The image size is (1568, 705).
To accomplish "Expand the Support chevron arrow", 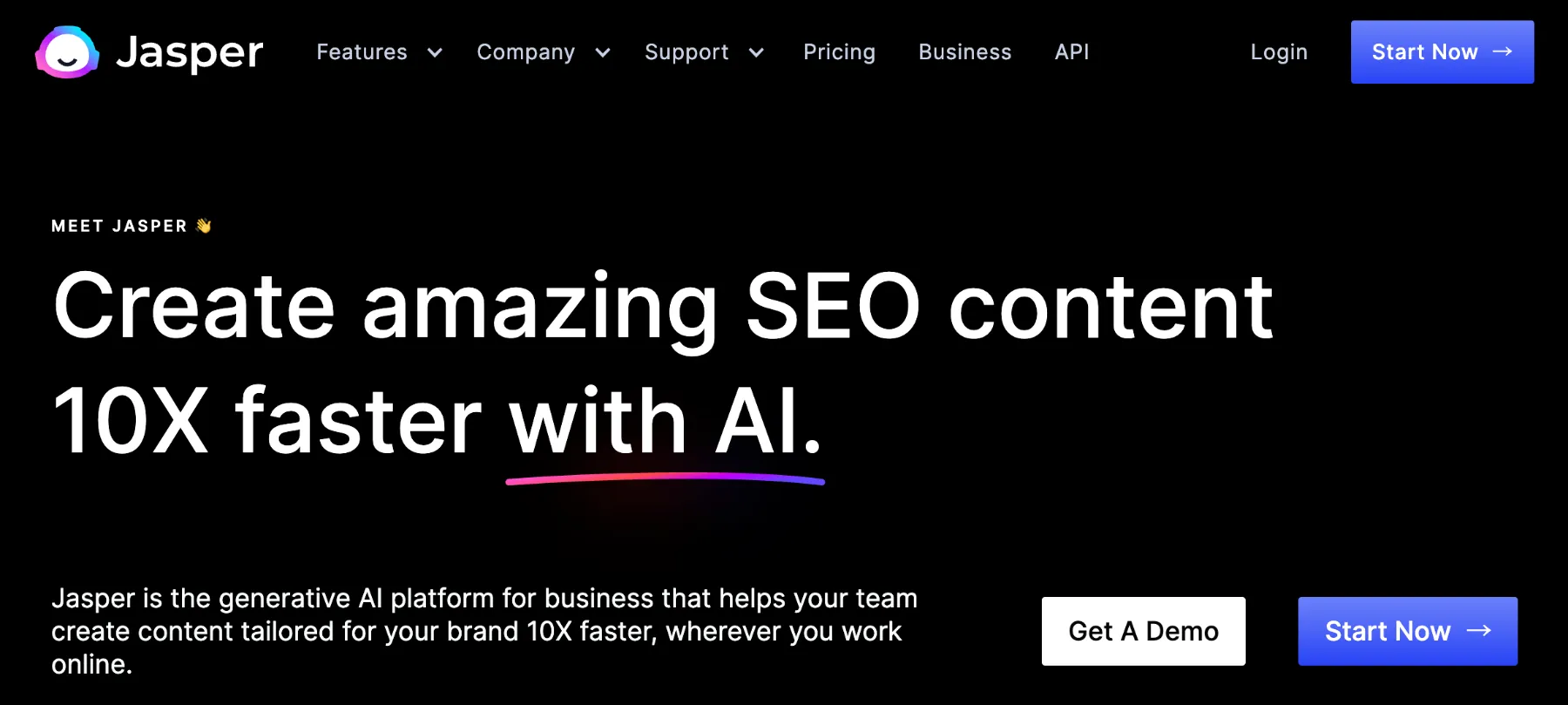I will (756, 52).
